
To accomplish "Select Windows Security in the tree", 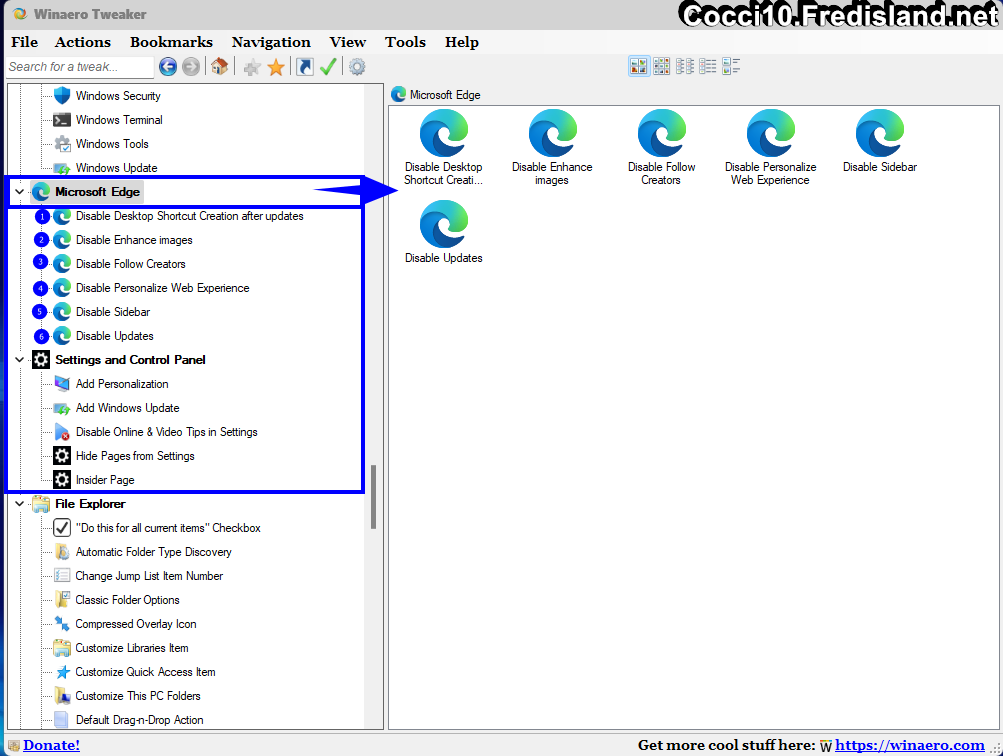I will pyautogui.click(x=118, y=96).
